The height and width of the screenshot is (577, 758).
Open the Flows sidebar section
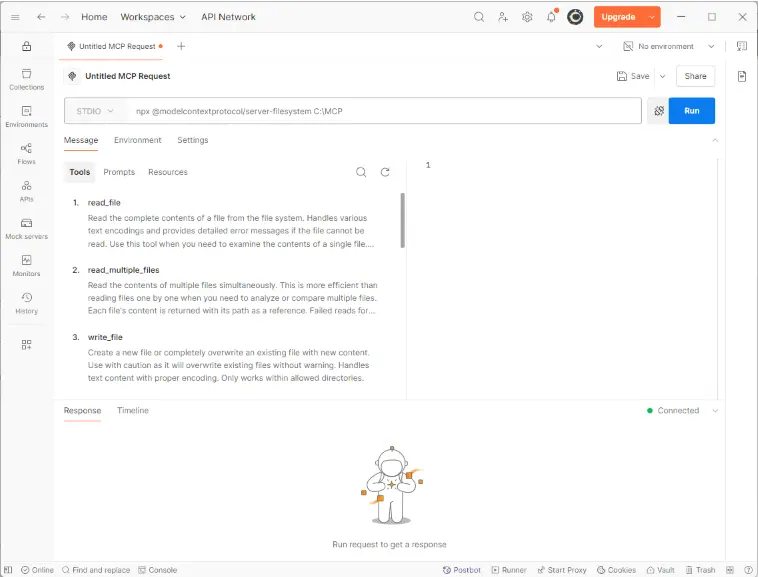[x=27, y=154]
